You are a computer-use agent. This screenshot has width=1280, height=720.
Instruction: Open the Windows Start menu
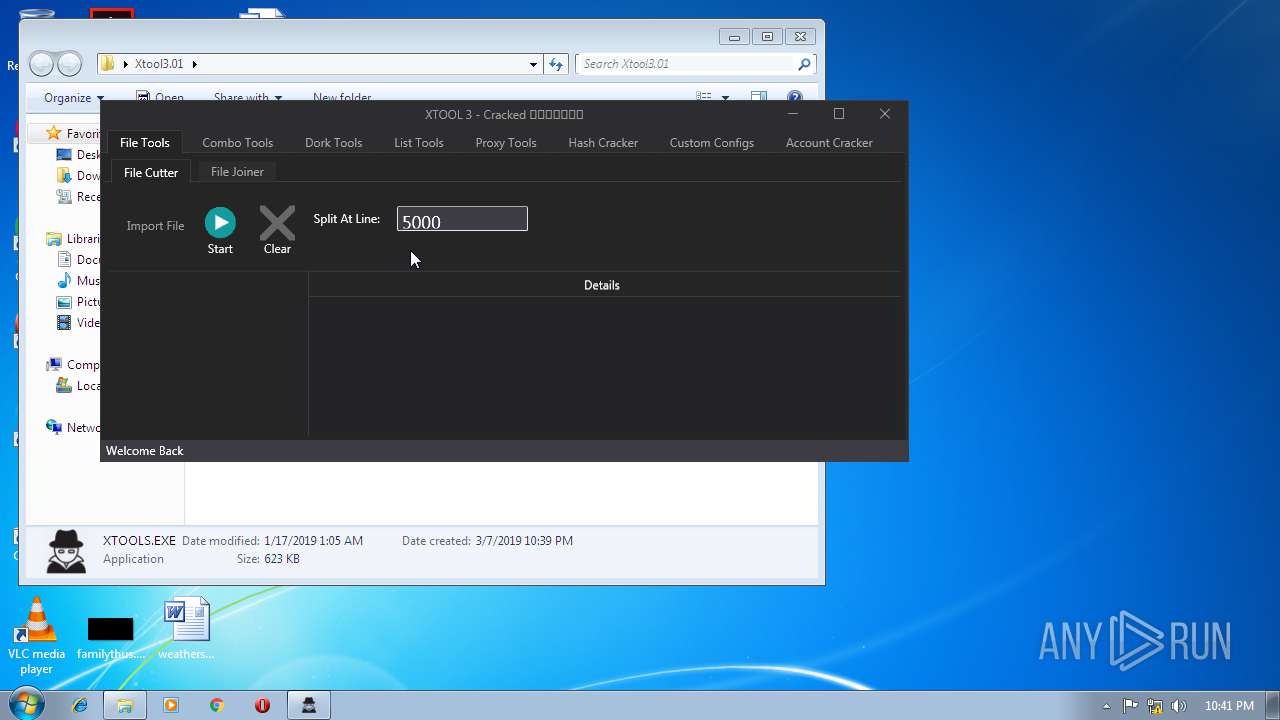(27, 705)
